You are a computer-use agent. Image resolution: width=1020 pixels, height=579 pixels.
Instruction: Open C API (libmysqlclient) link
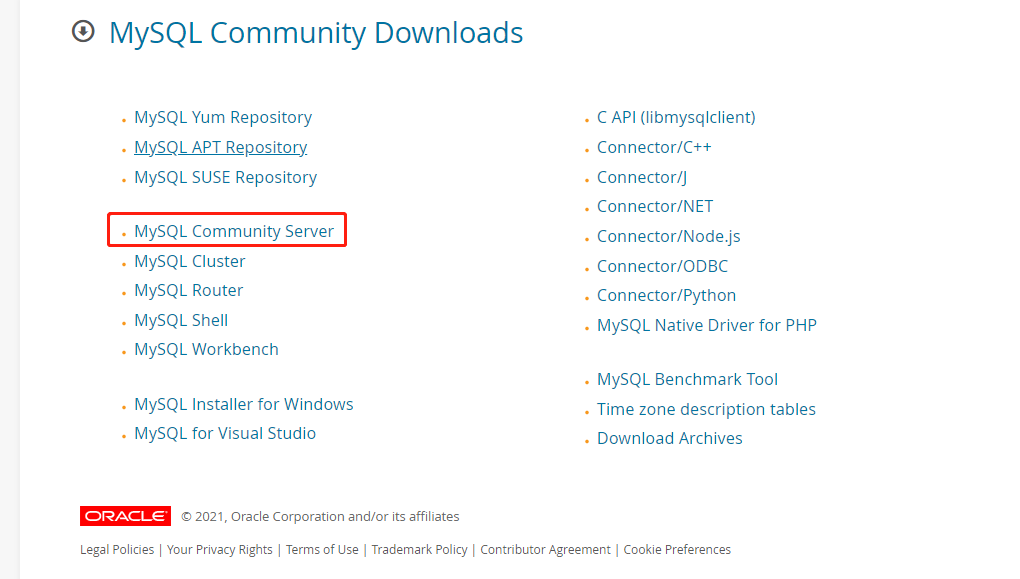pos(676,117)
